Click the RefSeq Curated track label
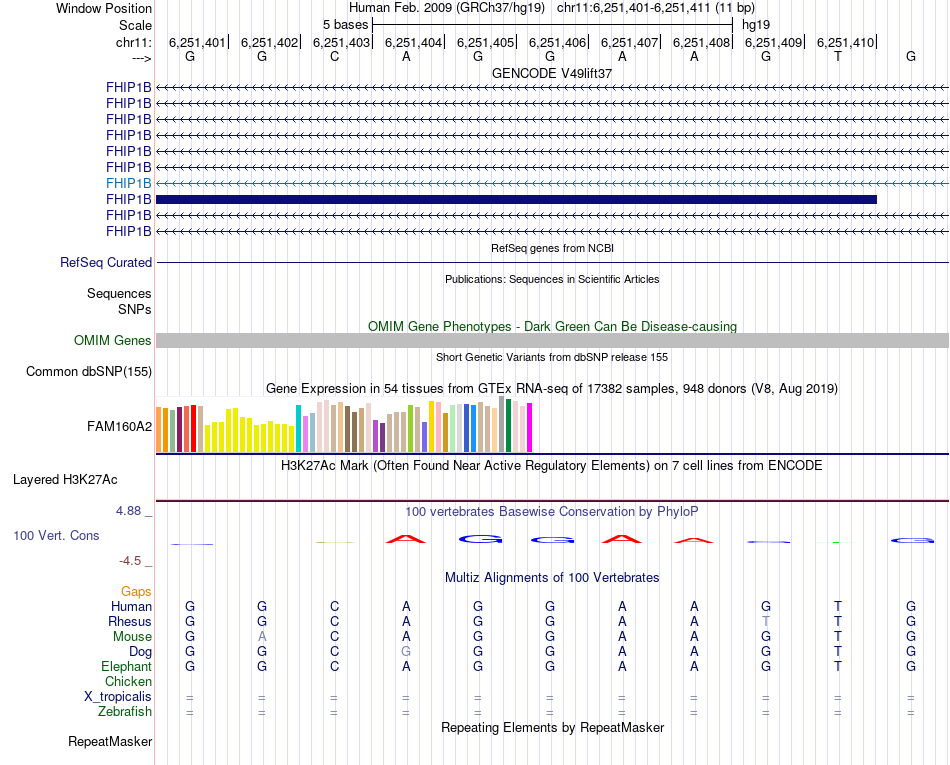 pyautogui.click(x=106, y=262)
